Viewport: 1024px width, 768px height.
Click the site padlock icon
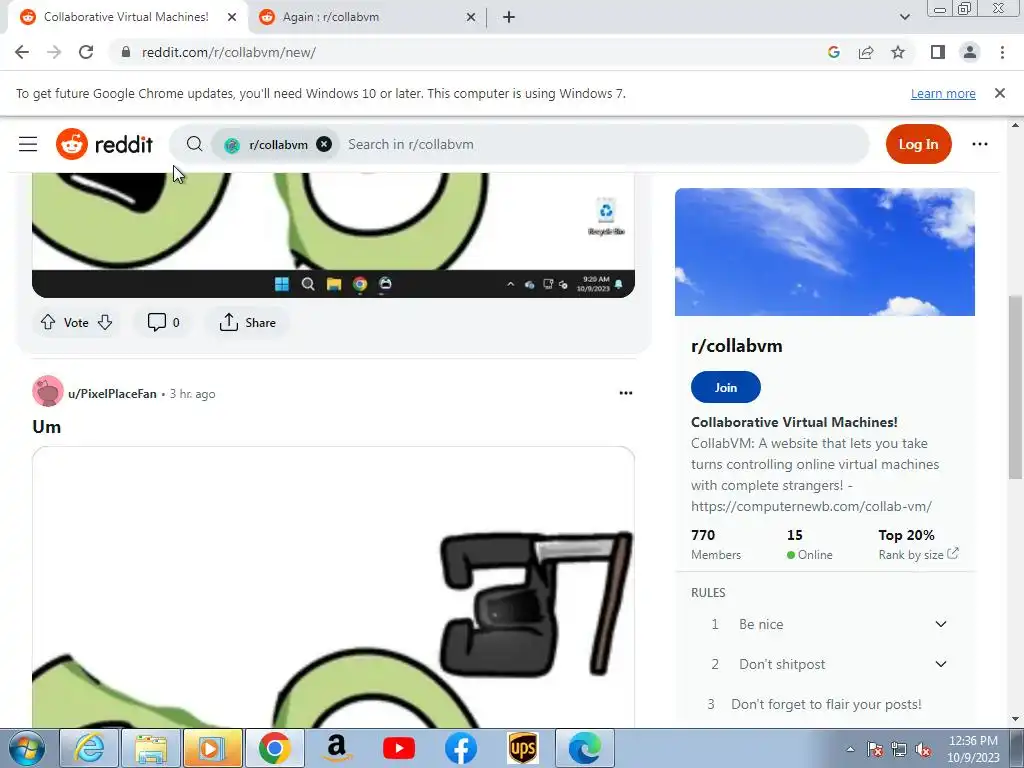[126, 52]
